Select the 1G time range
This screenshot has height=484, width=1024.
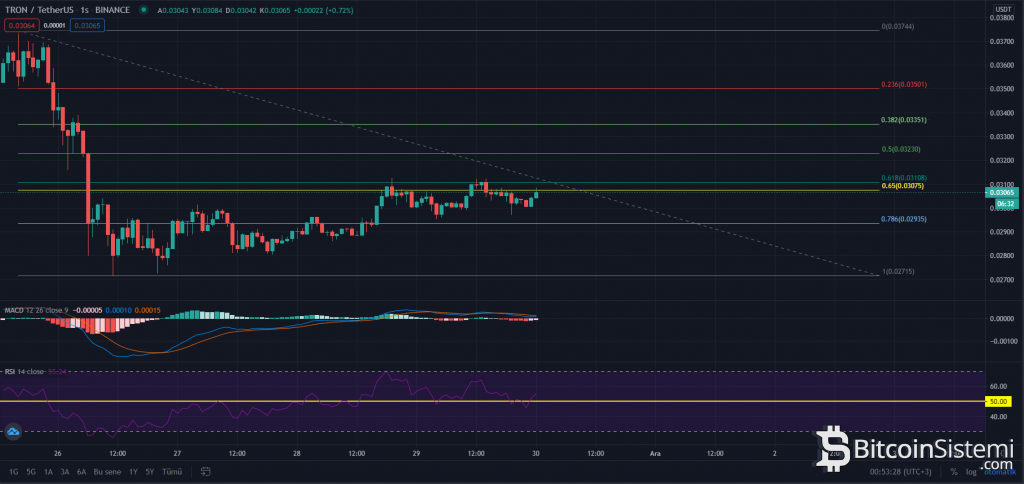[x=14, y=472]
